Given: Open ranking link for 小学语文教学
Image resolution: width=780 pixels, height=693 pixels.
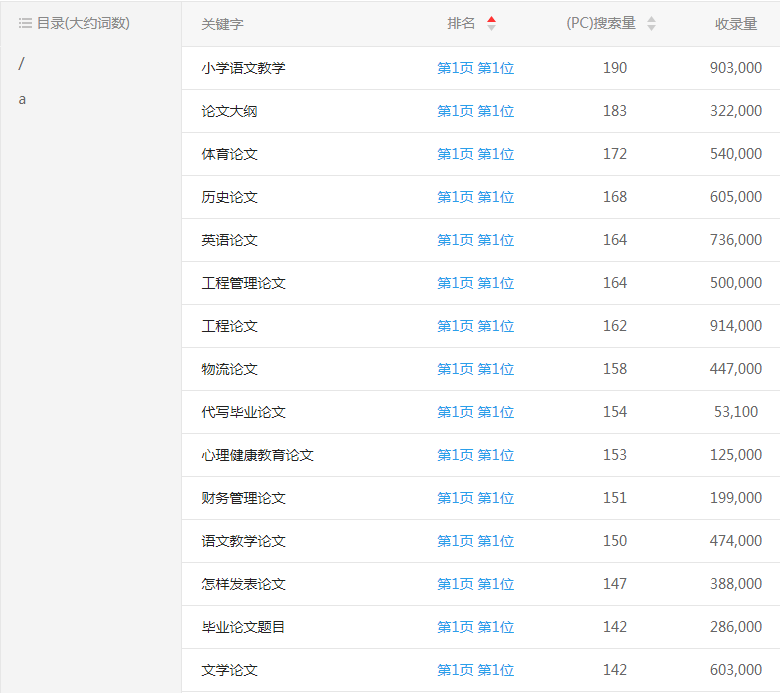Looking at the screenshot, I should pos(475,68).
